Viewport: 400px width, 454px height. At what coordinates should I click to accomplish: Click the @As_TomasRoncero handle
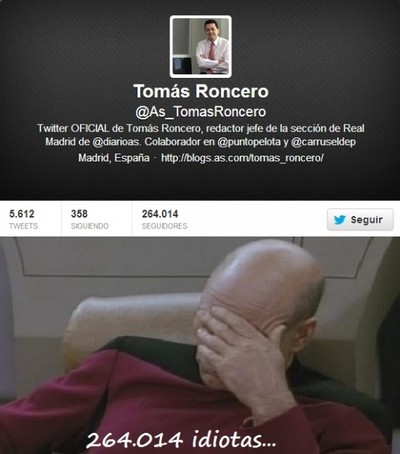click(200, 112)
